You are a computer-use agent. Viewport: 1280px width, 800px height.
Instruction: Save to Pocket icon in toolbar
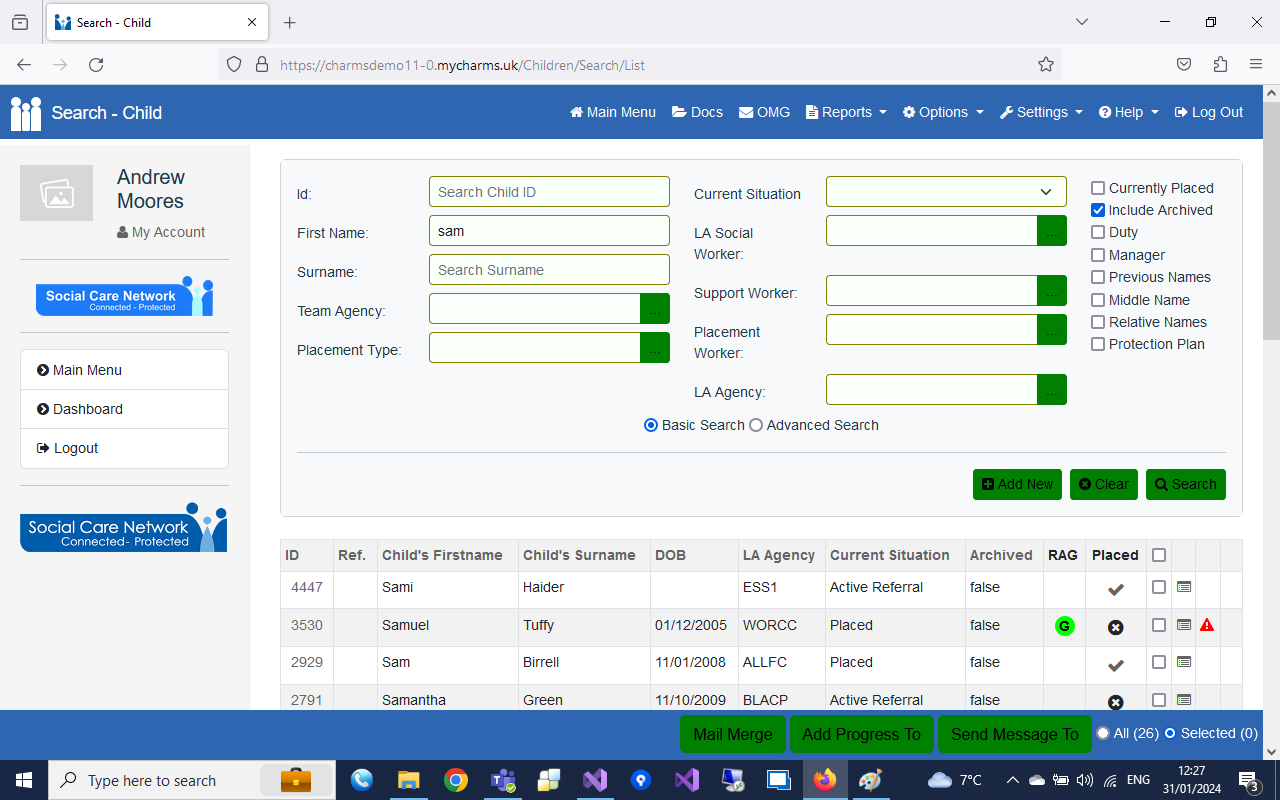[x=1184, y=65]
